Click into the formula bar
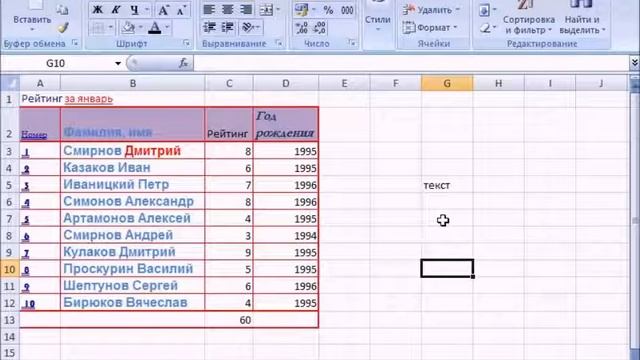The height and width of the screenshot is (360, 640). click(x=411, y=63)
